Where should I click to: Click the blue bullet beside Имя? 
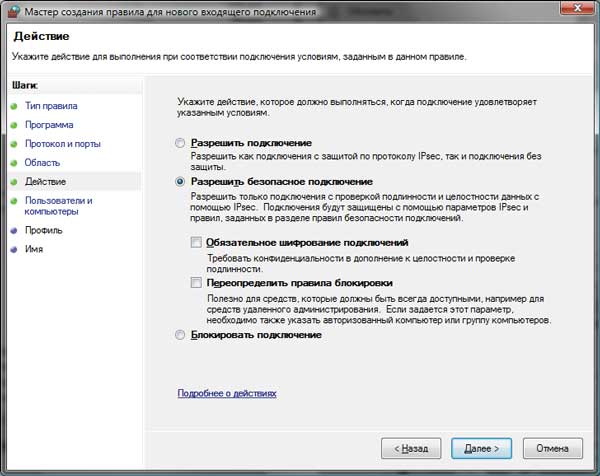14,250
